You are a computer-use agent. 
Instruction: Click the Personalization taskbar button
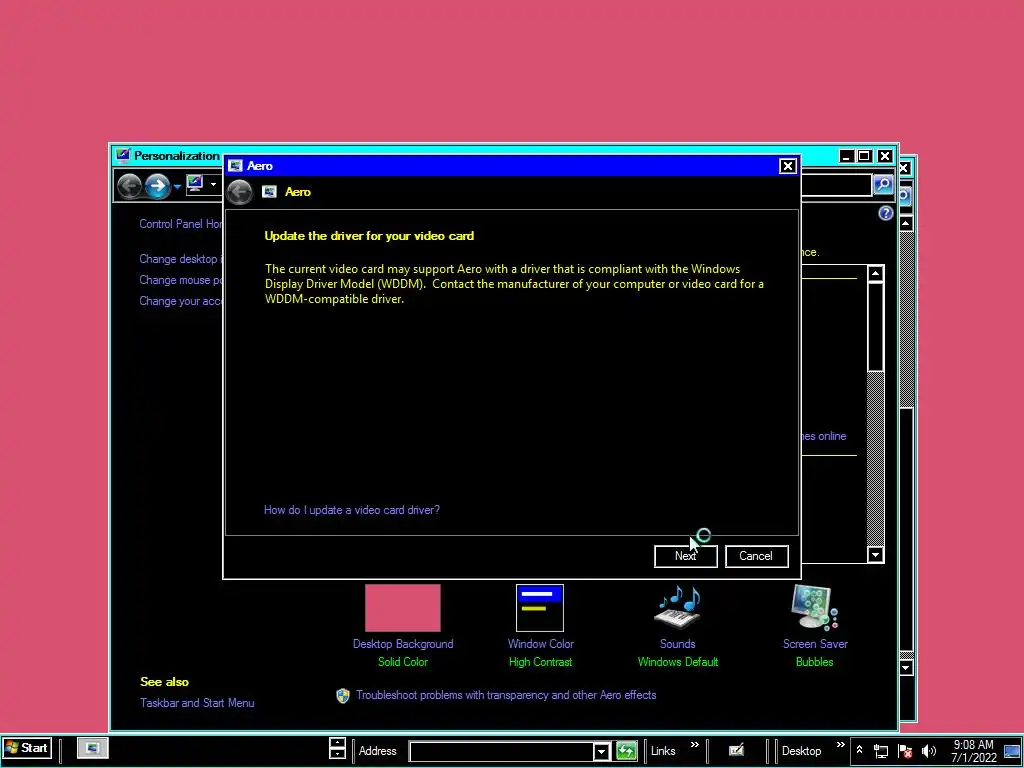[x=92, y=748]
